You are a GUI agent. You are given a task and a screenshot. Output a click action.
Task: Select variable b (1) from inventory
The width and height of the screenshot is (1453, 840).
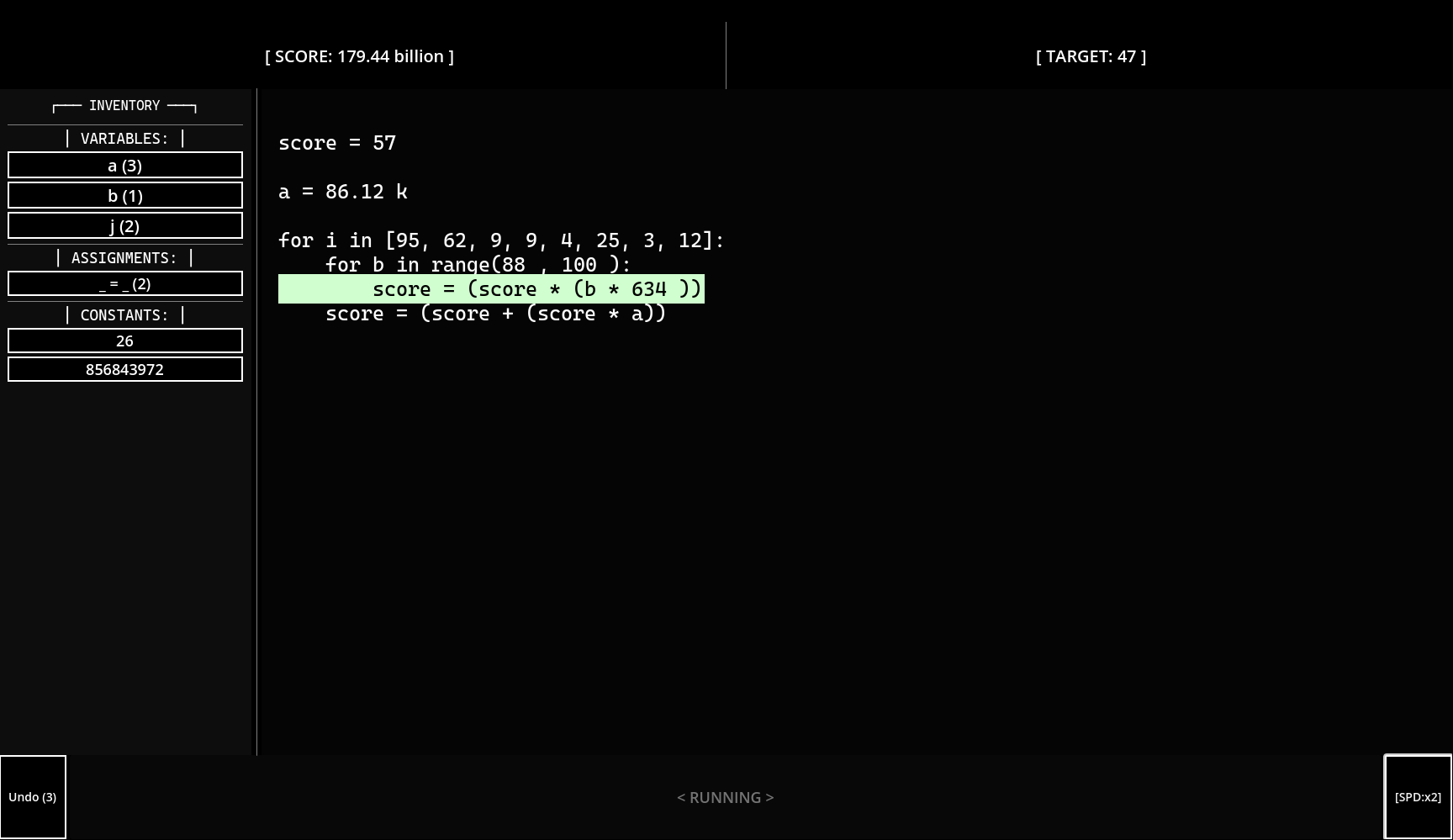click(124, 195)
